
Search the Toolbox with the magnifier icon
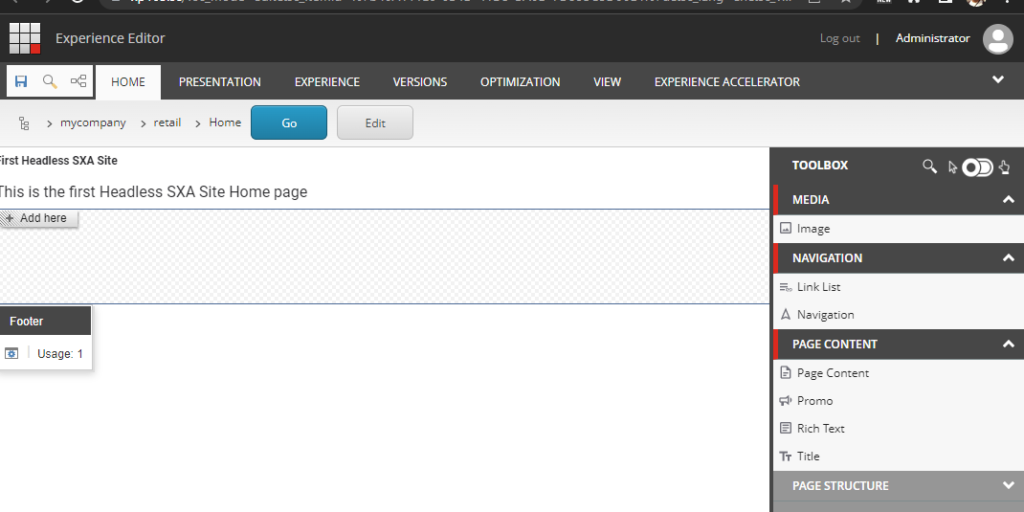[x=929, y=166]
